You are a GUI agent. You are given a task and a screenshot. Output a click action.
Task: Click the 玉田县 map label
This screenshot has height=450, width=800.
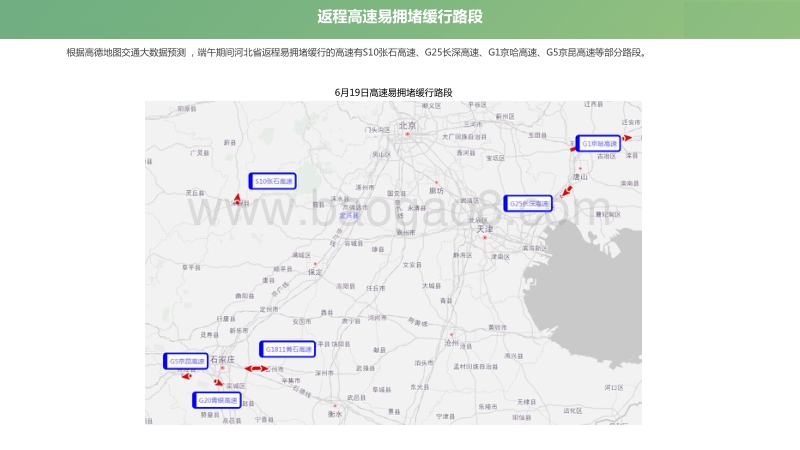(537, 135)
